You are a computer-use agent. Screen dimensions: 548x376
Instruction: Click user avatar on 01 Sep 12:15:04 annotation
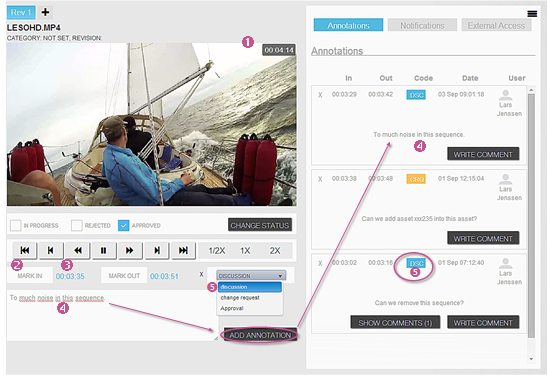[505, 179]
